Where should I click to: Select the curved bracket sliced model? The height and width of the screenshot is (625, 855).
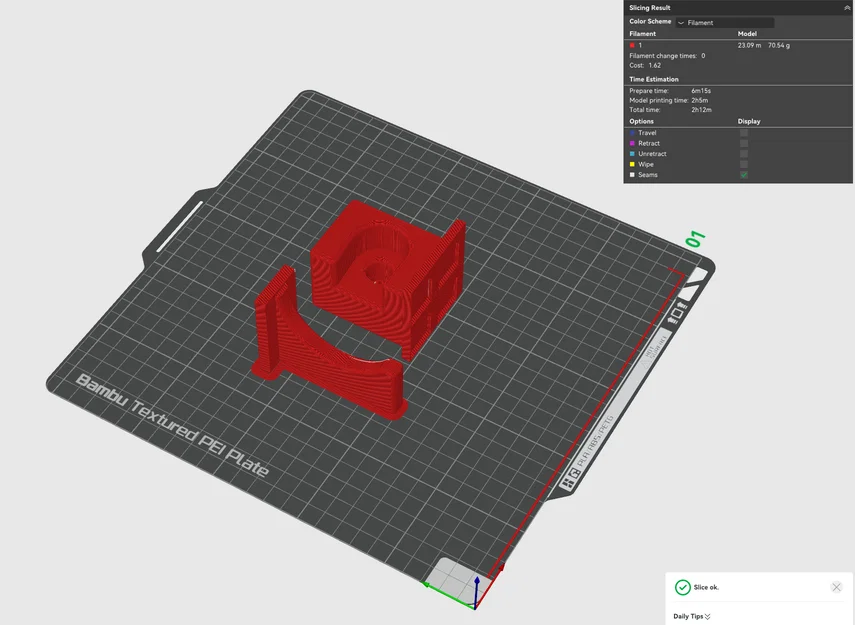click(329, 346)
